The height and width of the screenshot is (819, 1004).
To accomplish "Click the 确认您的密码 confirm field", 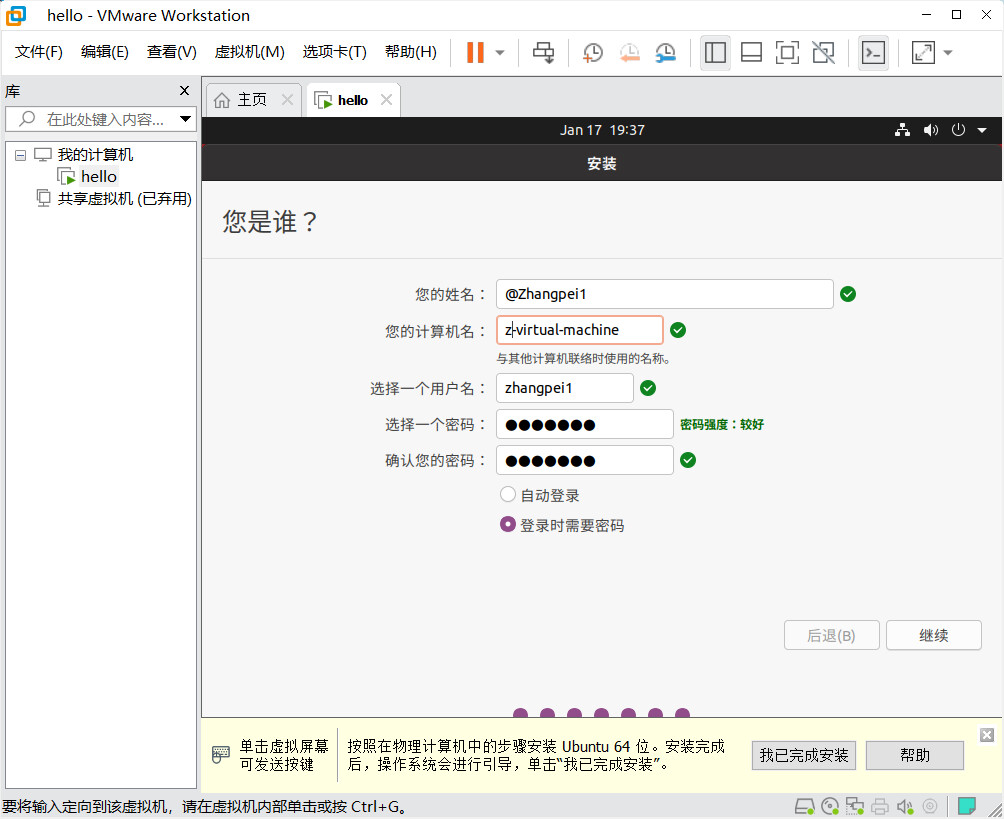I will tap(585, 460).
